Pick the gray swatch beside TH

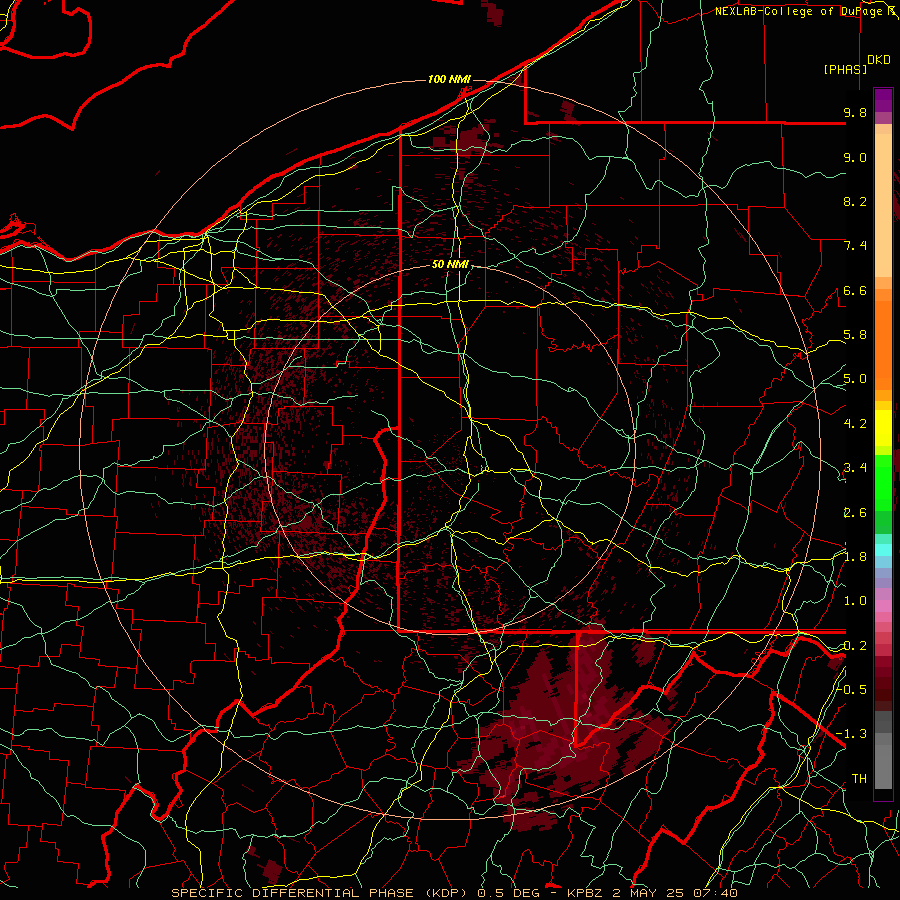(x=883, y=767)
